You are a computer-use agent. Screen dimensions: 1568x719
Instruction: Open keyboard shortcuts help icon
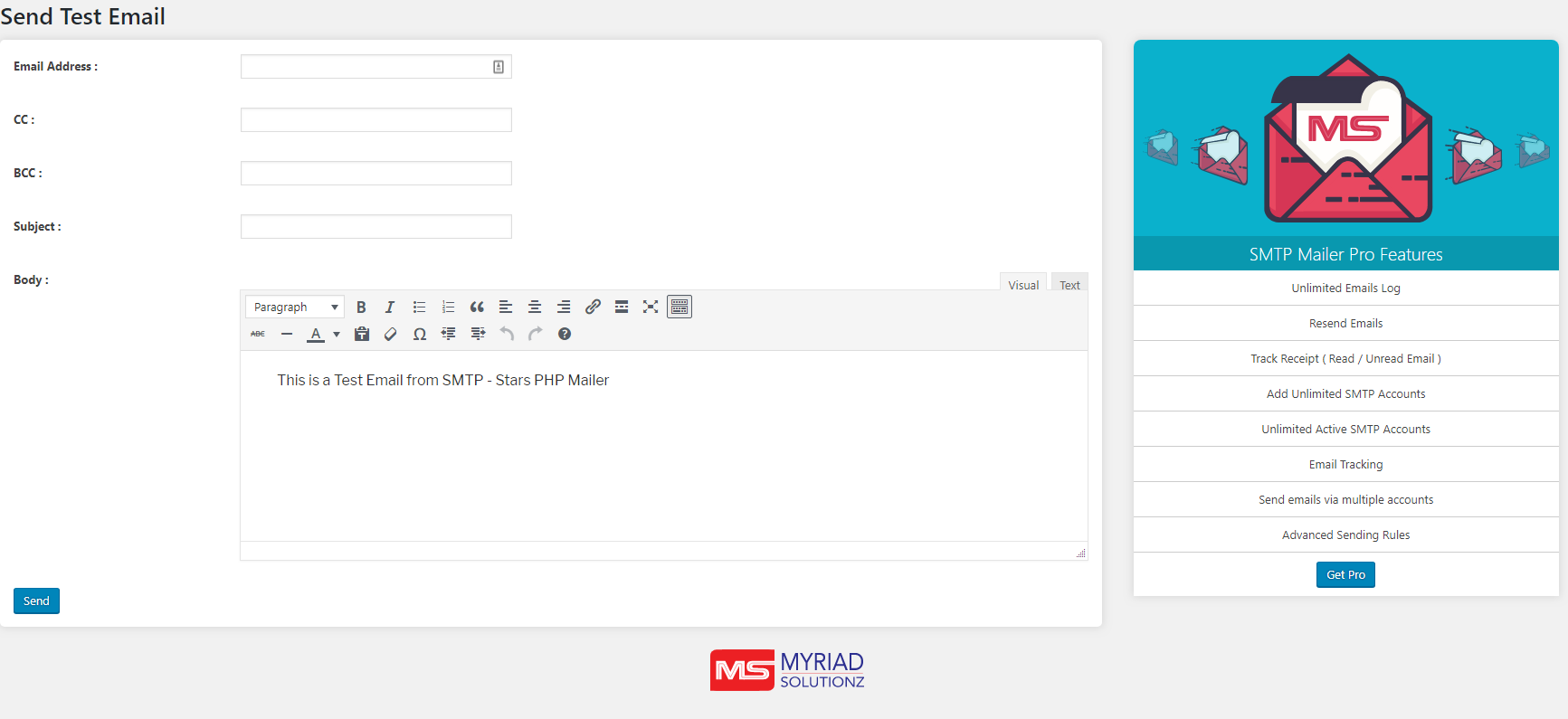point(565,335)
